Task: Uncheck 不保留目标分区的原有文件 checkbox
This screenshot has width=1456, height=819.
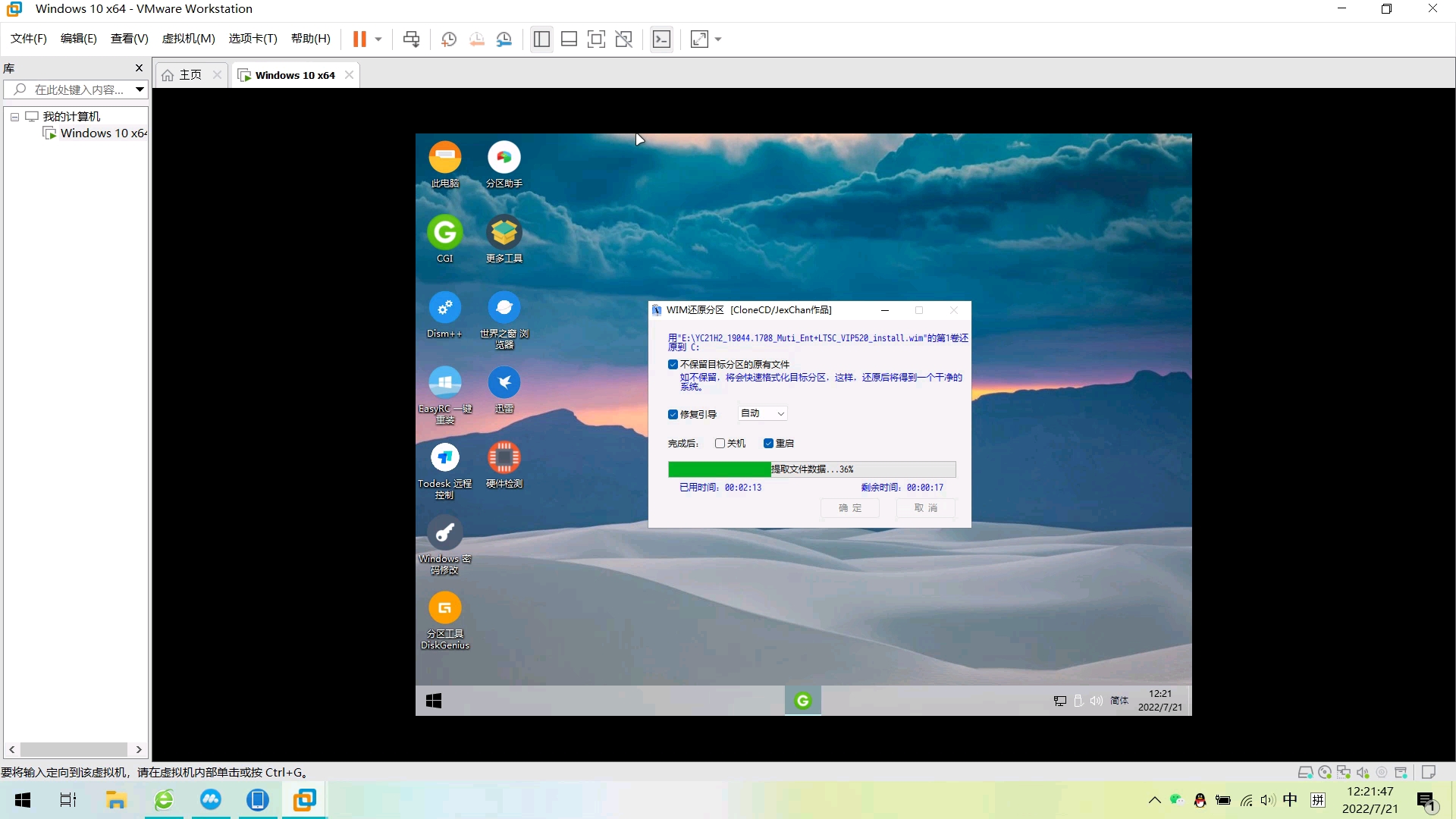Action: coord(673,365)
